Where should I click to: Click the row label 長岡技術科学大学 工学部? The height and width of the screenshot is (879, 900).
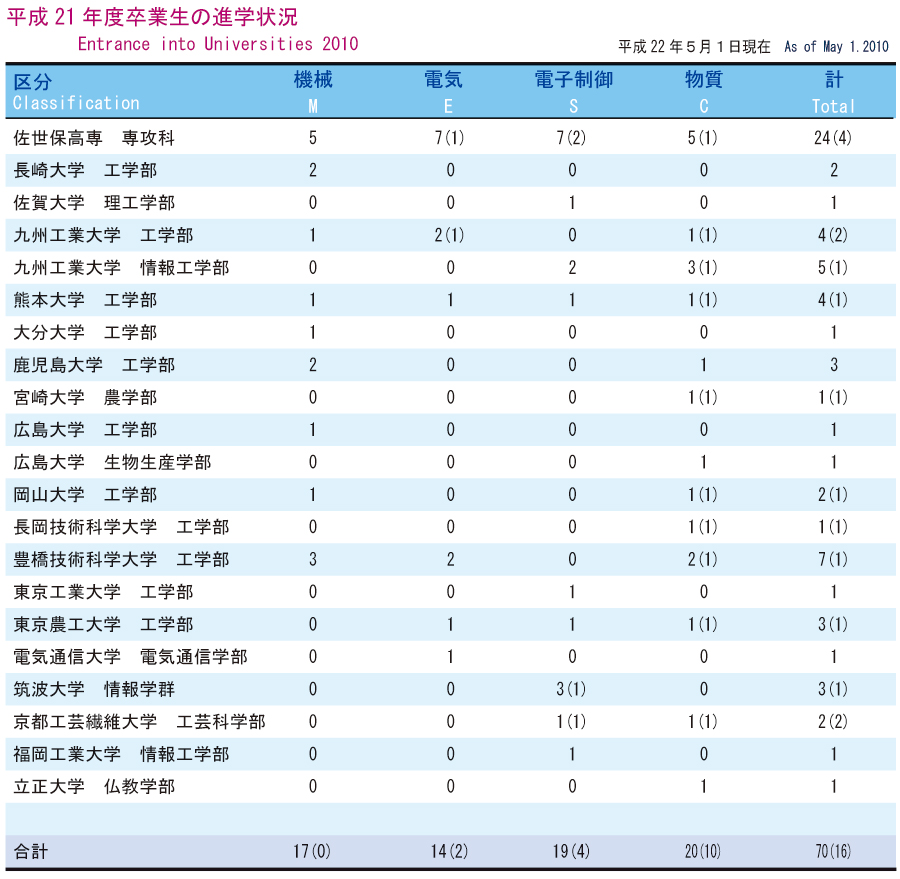[121, 527]
